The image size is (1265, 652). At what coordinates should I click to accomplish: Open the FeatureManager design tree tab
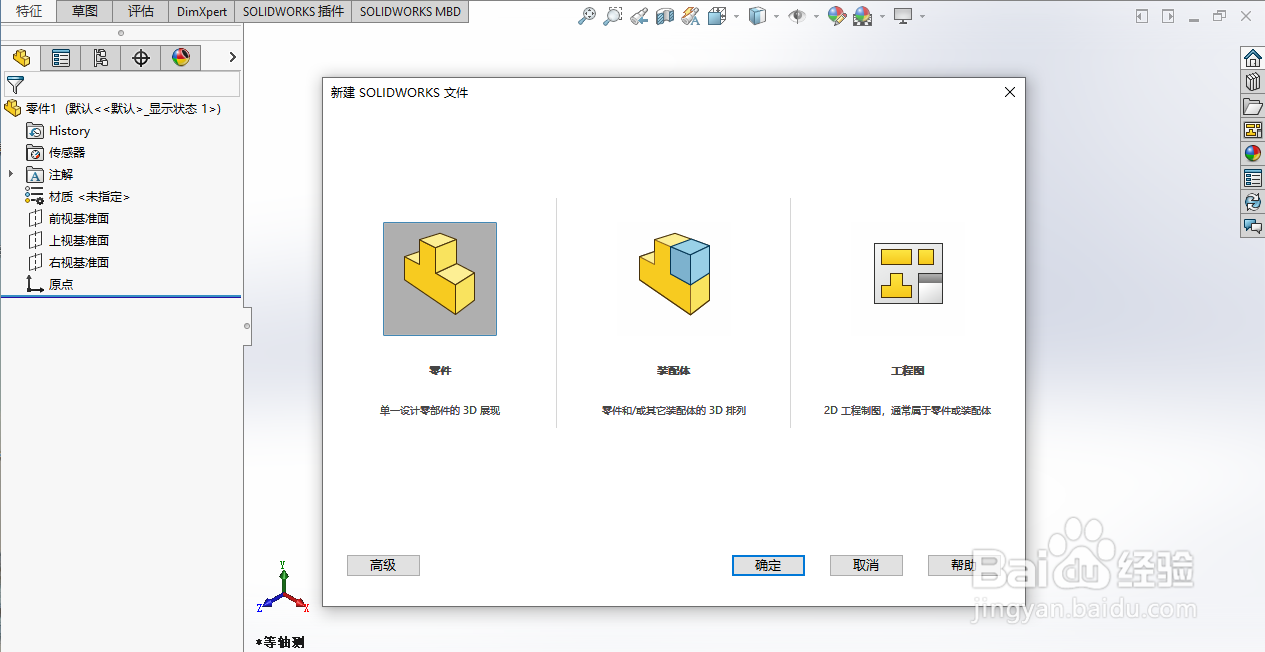pyautogui.click(x=21, y=58)
